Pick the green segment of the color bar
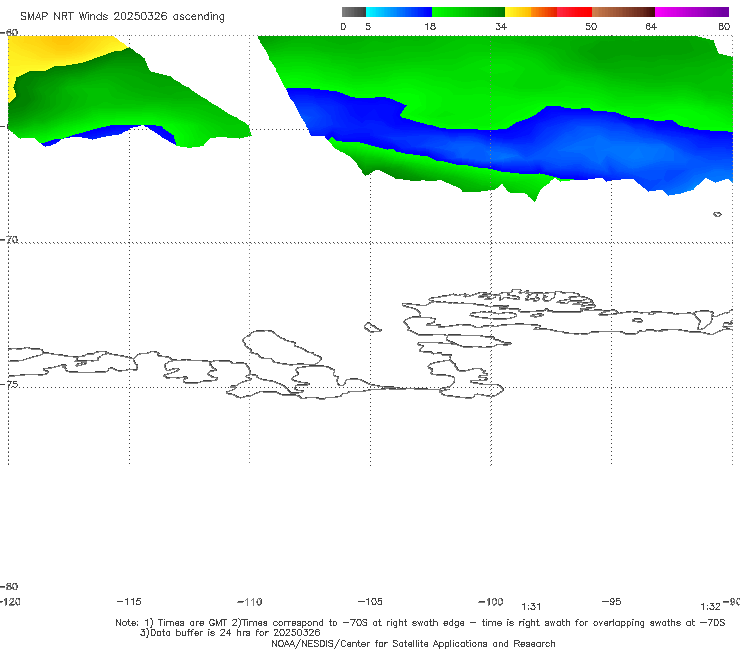The image size is (740, 650). [468, 12]
